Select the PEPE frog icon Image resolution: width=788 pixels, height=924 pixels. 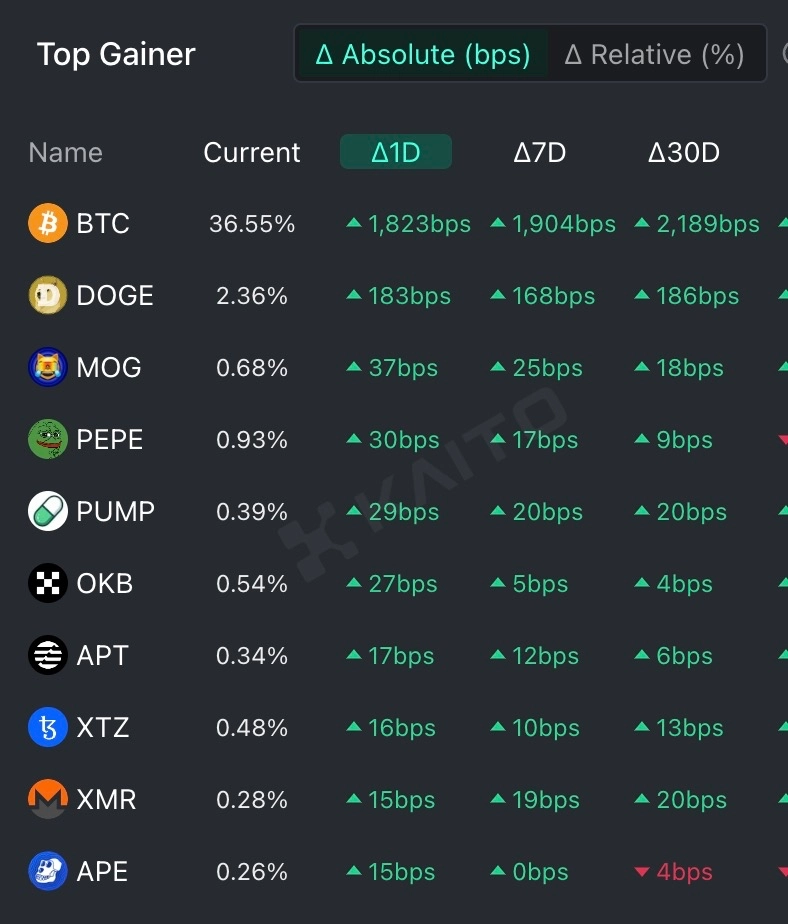(47, 440)
